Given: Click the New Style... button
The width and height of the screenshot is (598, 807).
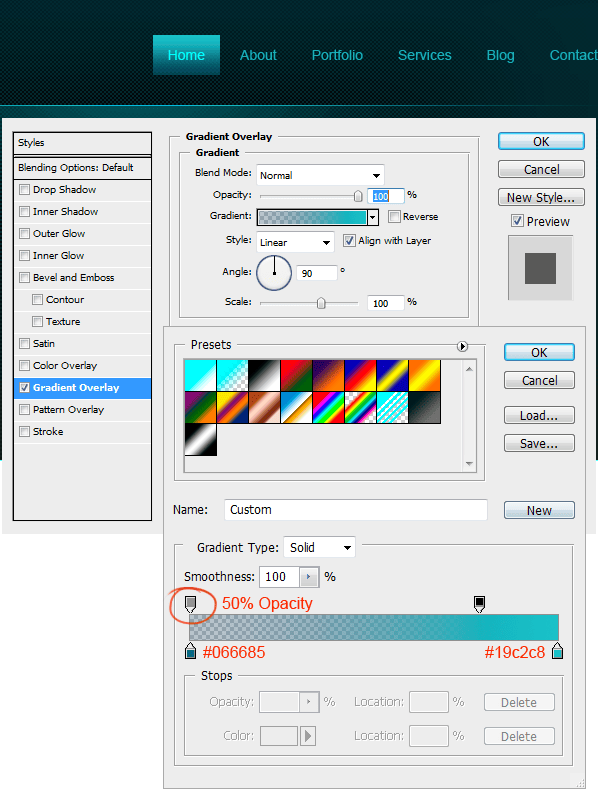Looking at the screenshot, I should tap(541, 198).
